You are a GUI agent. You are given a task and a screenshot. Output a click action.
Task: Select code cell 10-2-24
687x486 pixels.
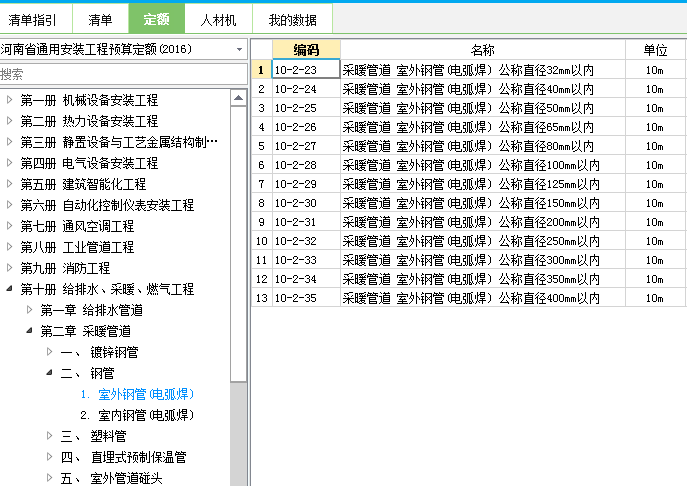coord(306,89)
